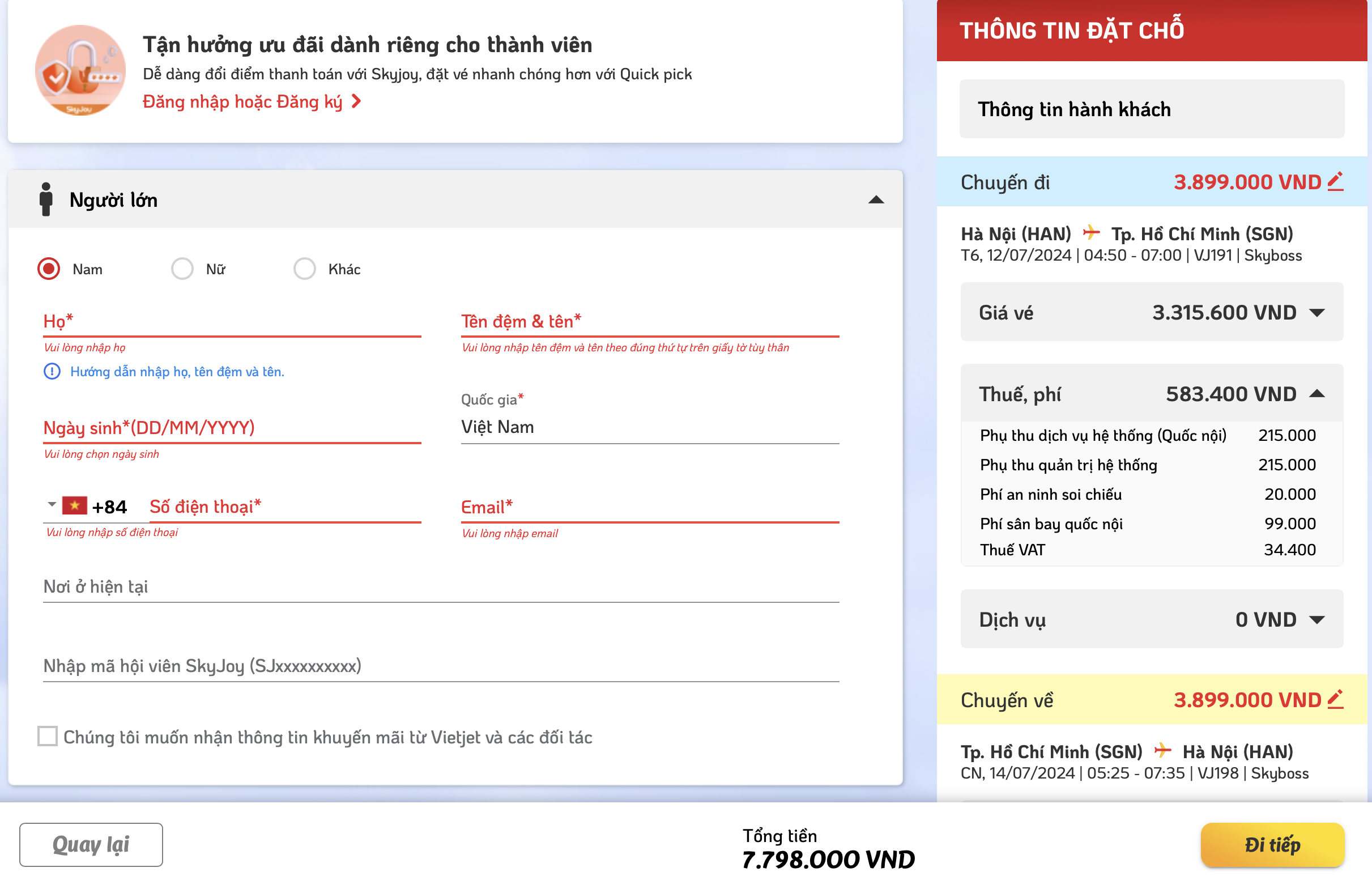Open phone country code dropdown arrow

click(52, 504)
